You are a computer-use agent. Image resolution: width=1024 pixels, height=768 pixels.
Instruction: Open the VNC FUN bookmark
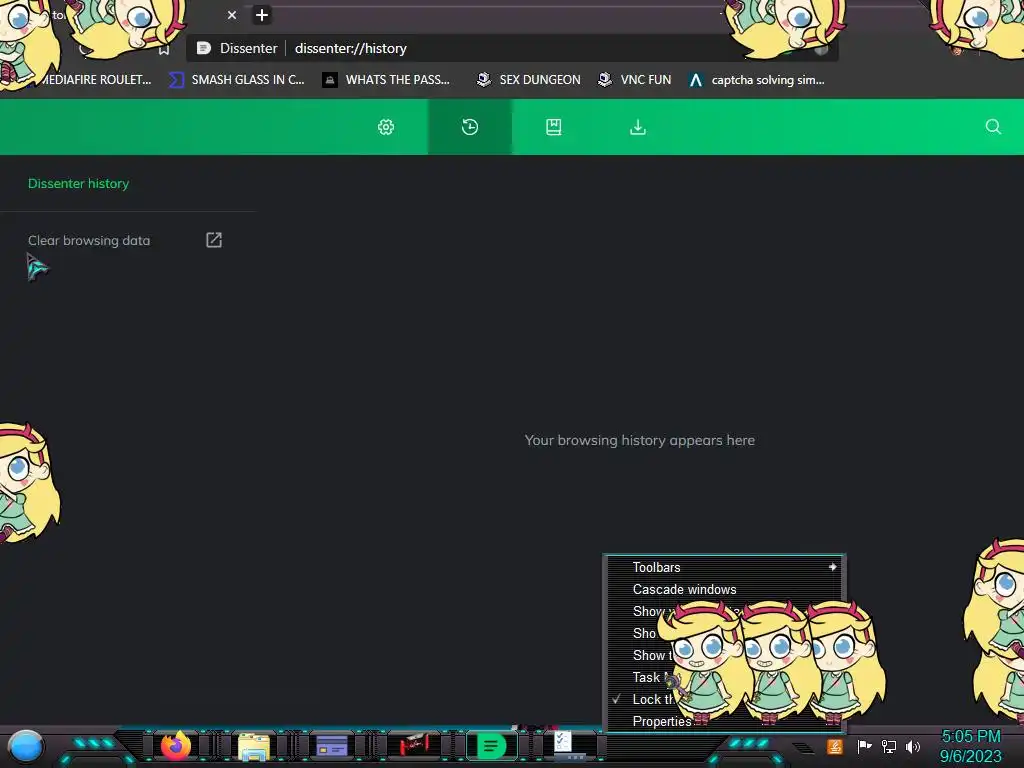click(x=635, y=80)
